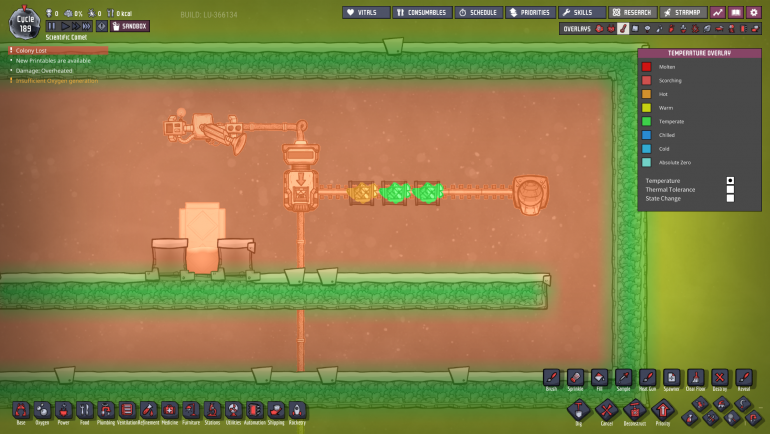Open the Medicine build category
770x434 pixels.
coord(169,410)
